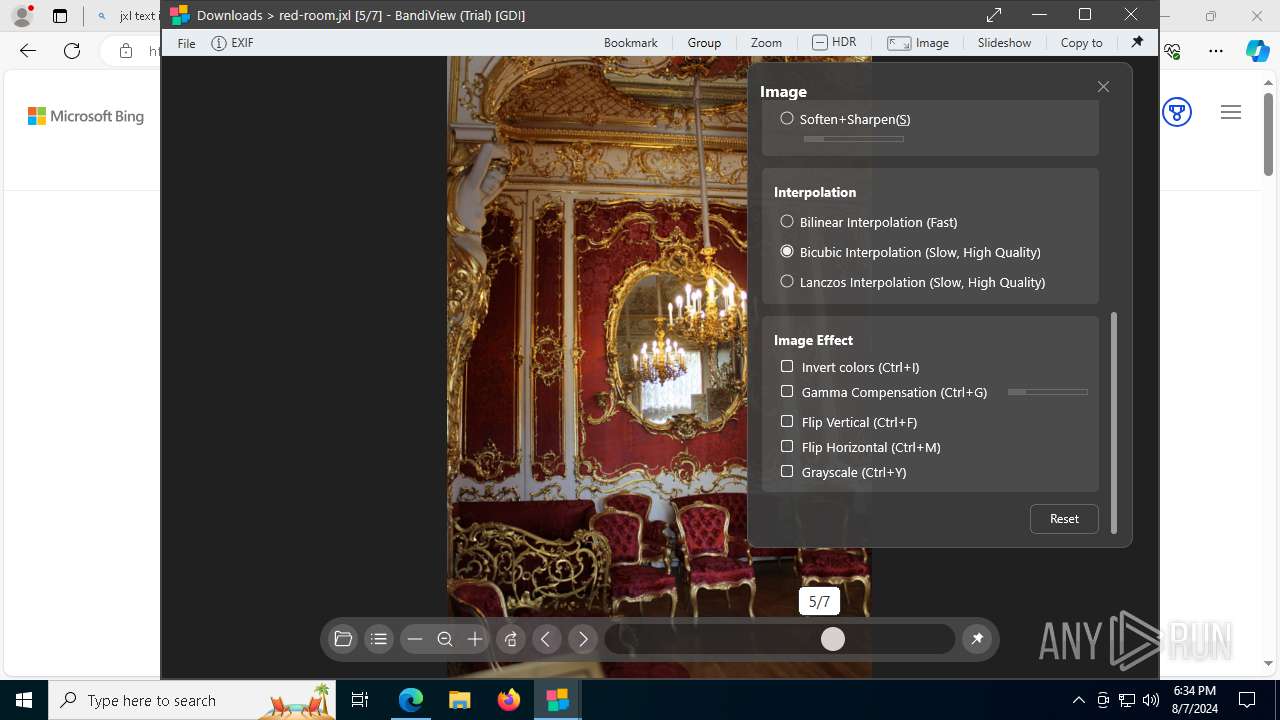Go back in Edge browser
Image resolution: width=1280 pixels, height=720 pixels.
point(28,51)
